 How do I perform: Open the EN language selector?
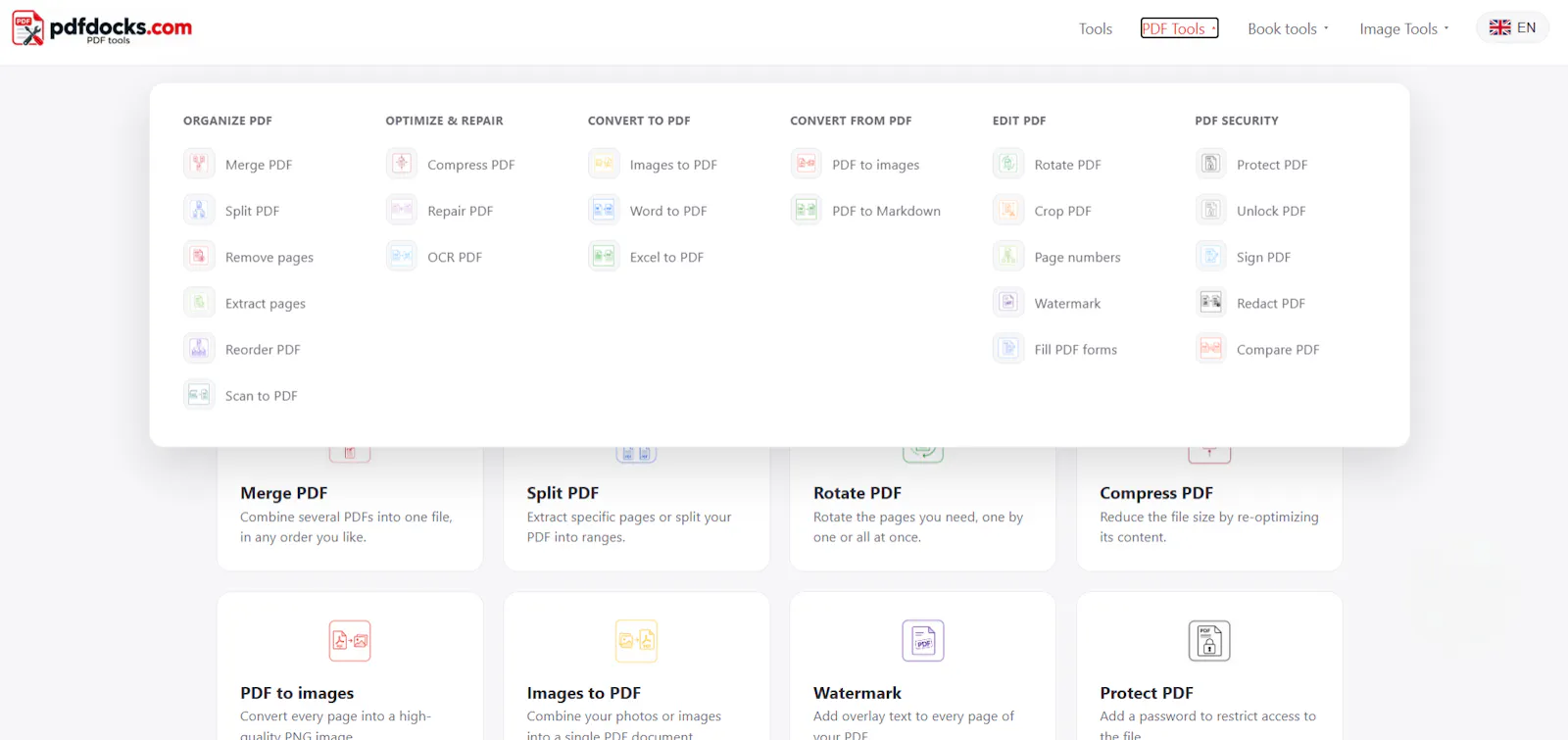click(1512, 27)
